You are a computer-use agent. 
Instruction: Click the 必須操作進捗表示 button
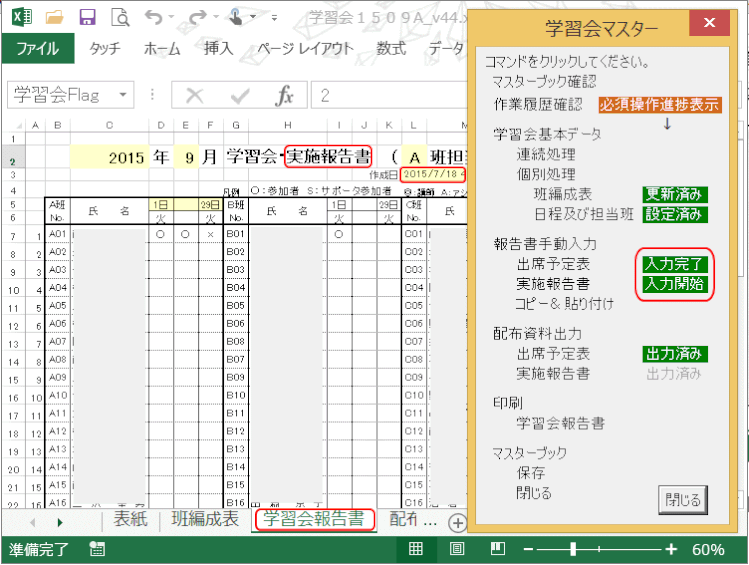tap(660, 105)
